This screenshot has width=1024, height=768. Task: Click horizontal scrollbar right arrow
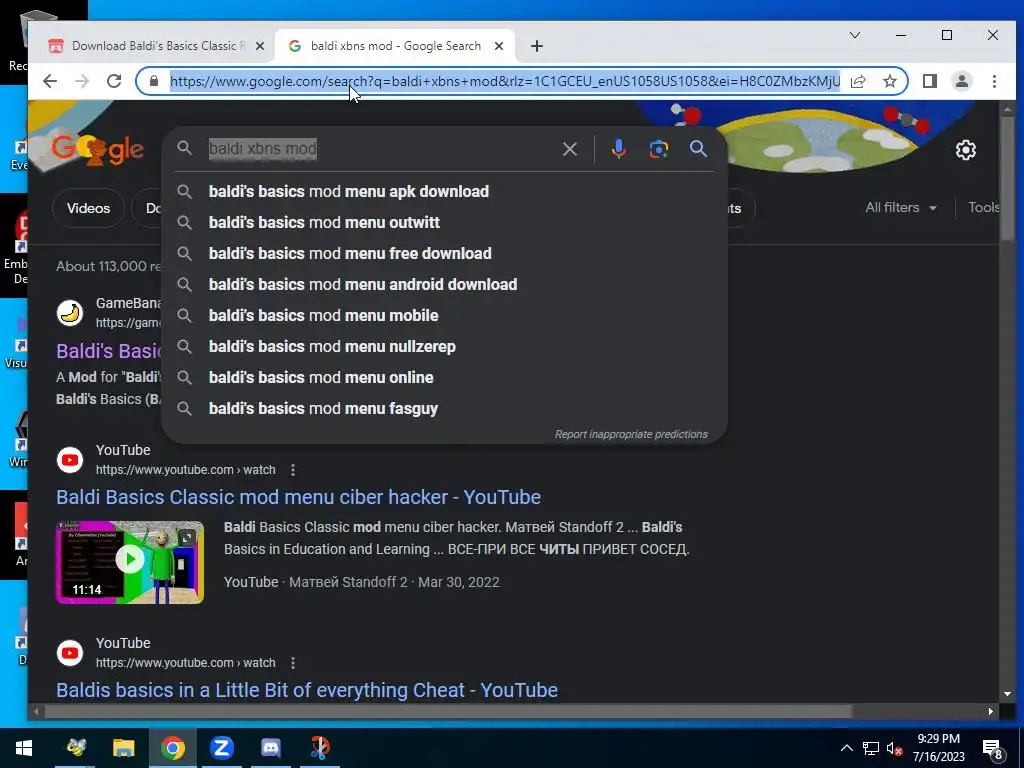click(991, 711)
